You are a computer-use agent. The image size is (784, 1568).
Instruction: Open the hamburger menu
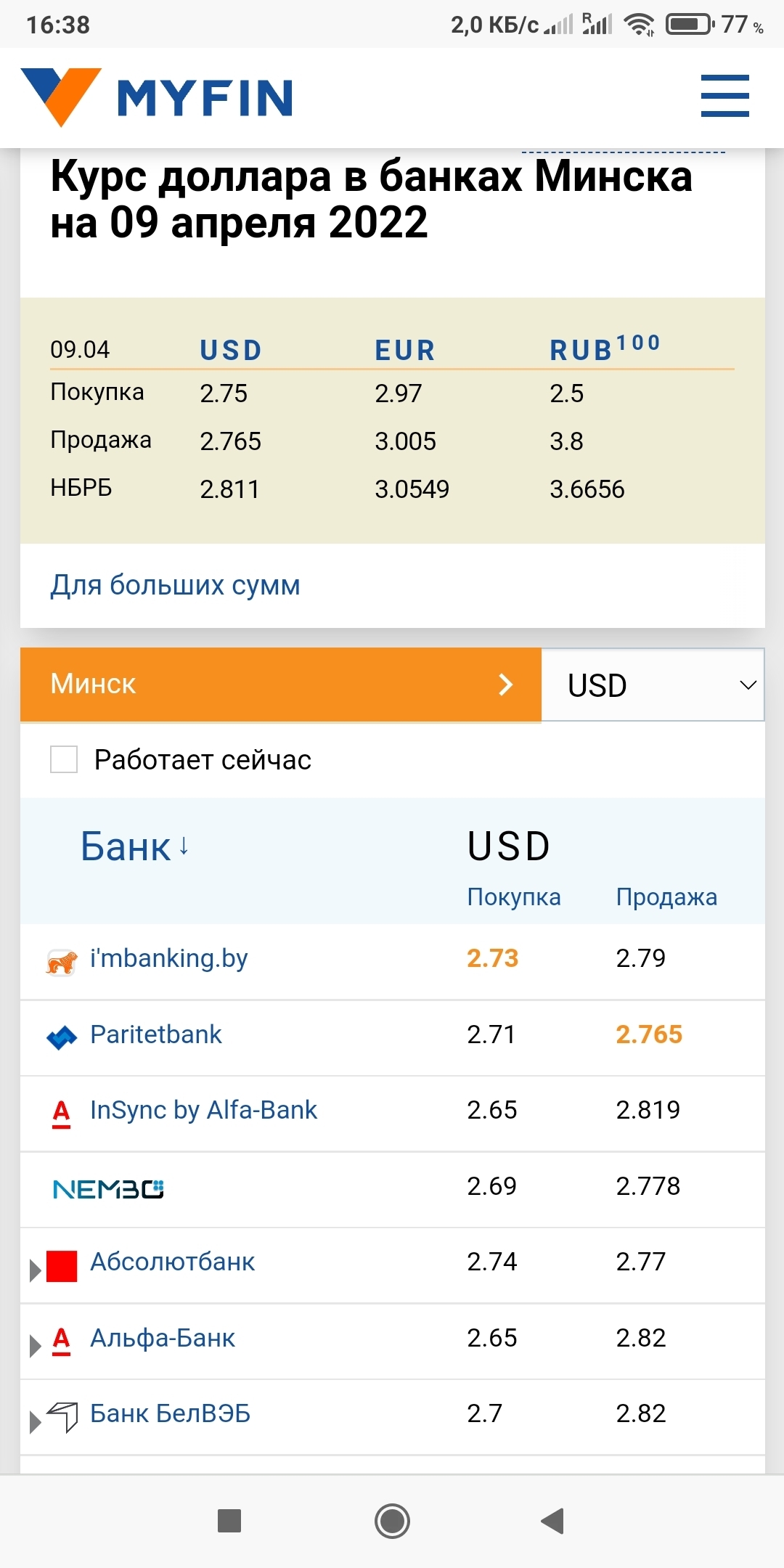(x=724, y=96)
